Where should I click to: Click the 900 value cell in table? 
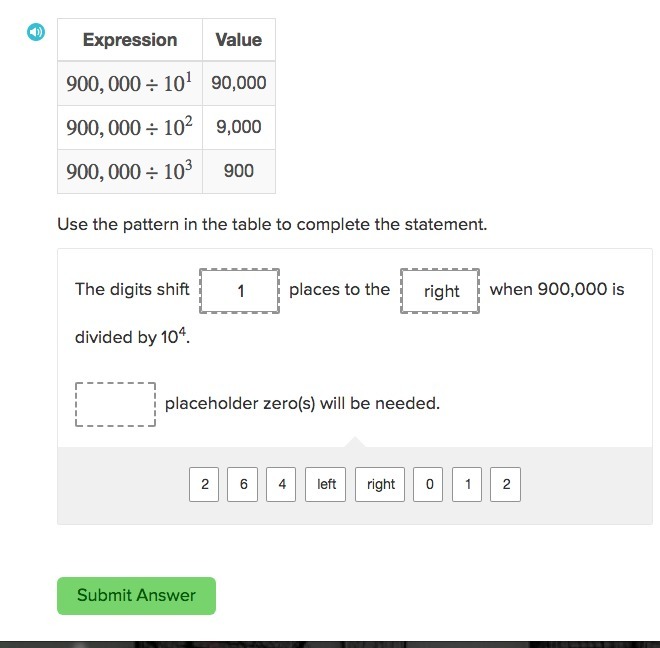(239, 171)
